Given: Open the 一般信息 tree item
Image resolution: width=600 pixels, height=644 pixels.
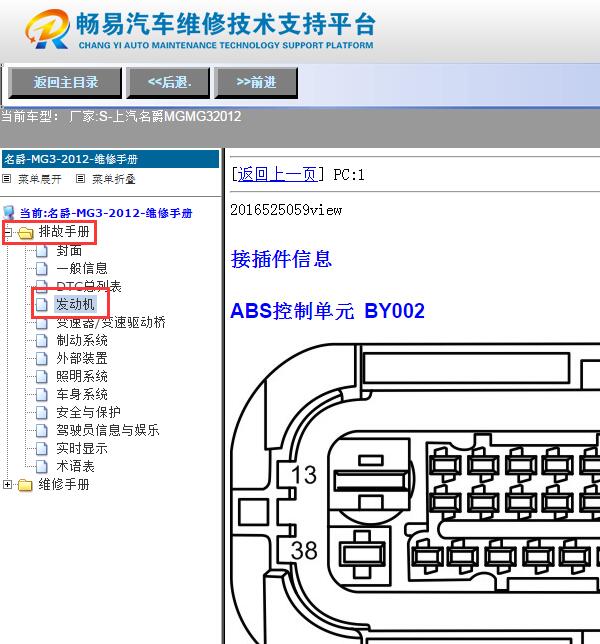Looking at the screenshot, I should pos(82,268).
